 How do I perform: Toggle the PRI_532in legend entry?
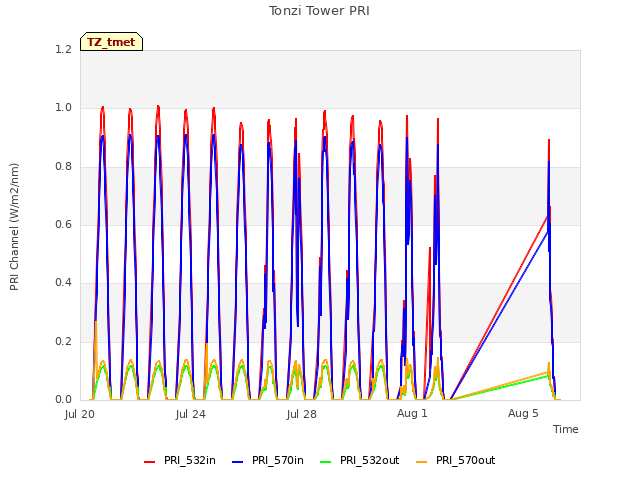(180, 461)
